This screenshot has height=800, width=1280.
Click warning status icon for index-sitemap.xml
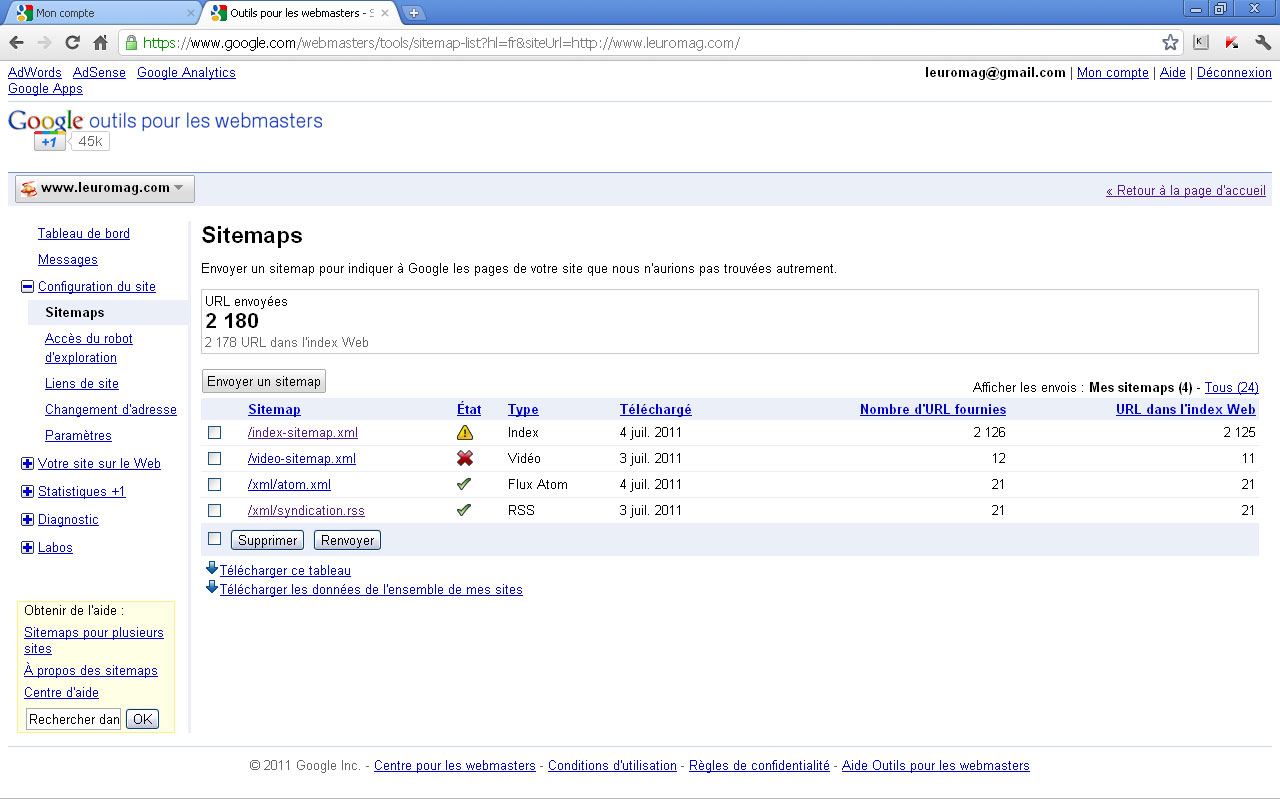(x=465, y=433)
